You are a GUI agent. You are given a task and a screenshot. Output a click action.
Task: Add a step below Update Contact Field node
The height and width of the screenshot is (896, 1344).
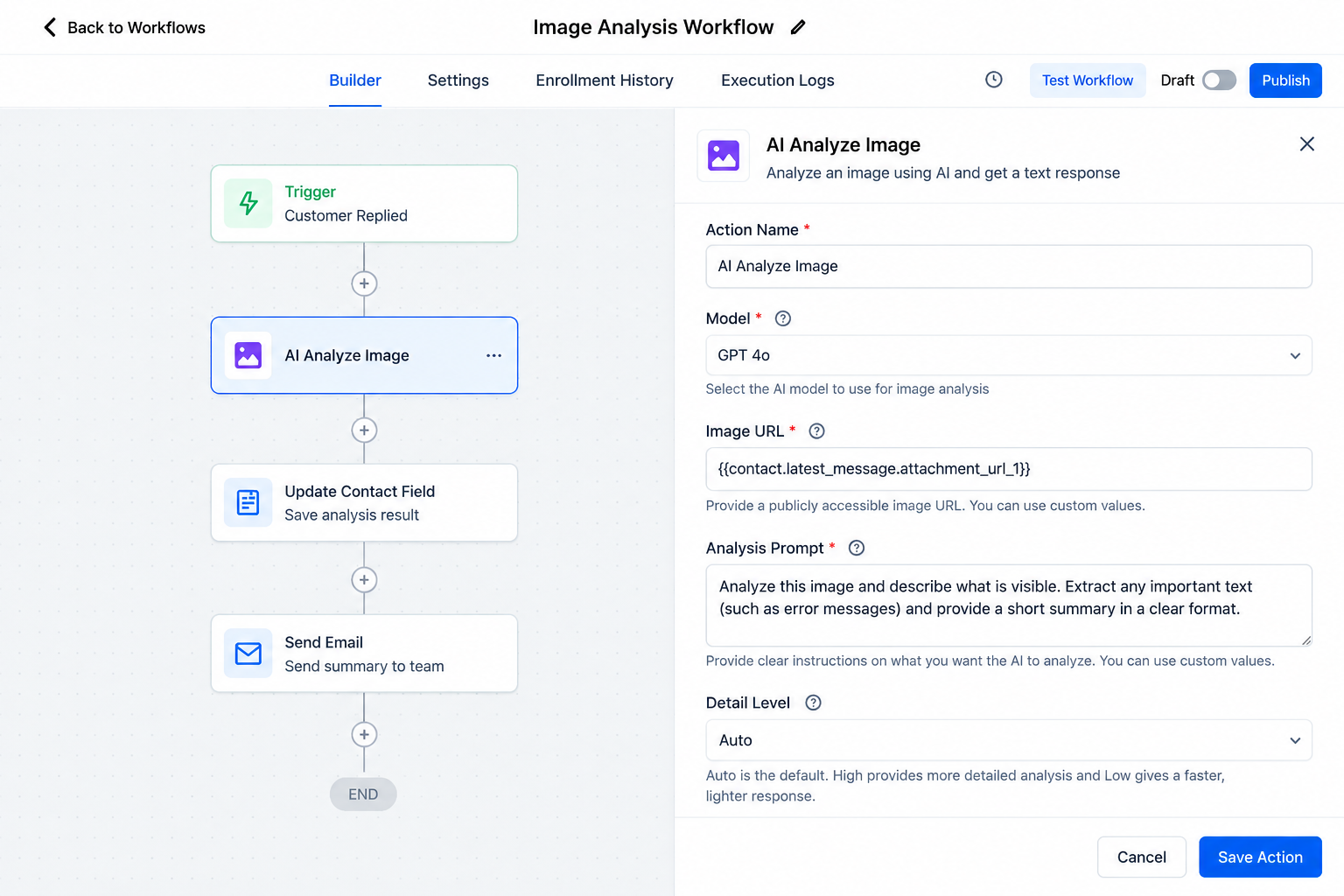[x=364, y=580]
